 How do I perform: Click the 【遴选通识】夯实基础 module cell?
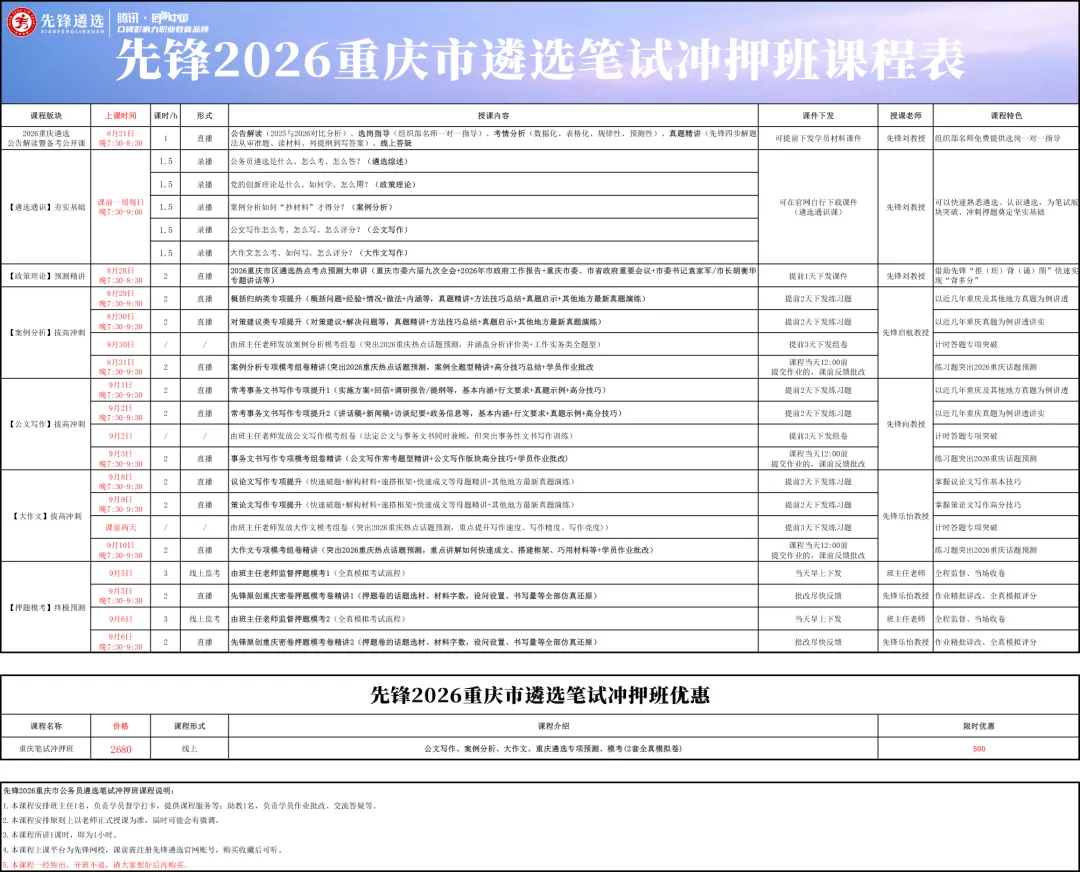click(46, 207)
